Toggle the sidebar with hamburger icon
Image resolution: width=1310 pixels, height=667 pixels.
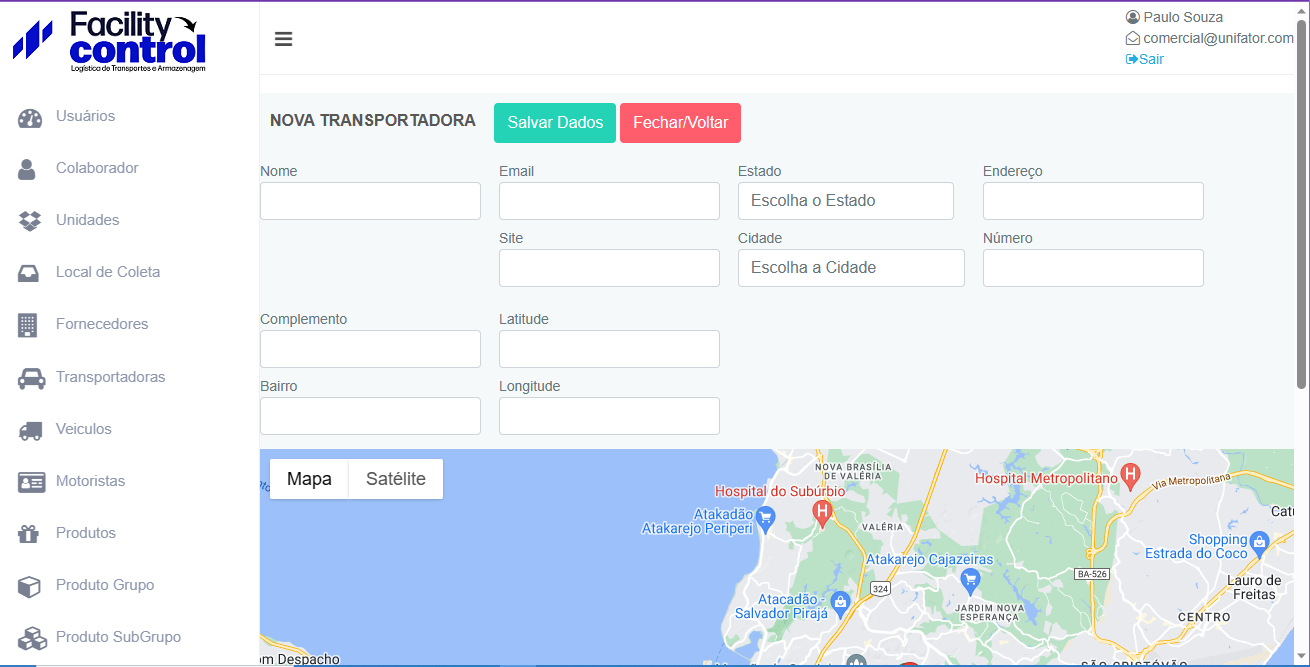(283, 38)
